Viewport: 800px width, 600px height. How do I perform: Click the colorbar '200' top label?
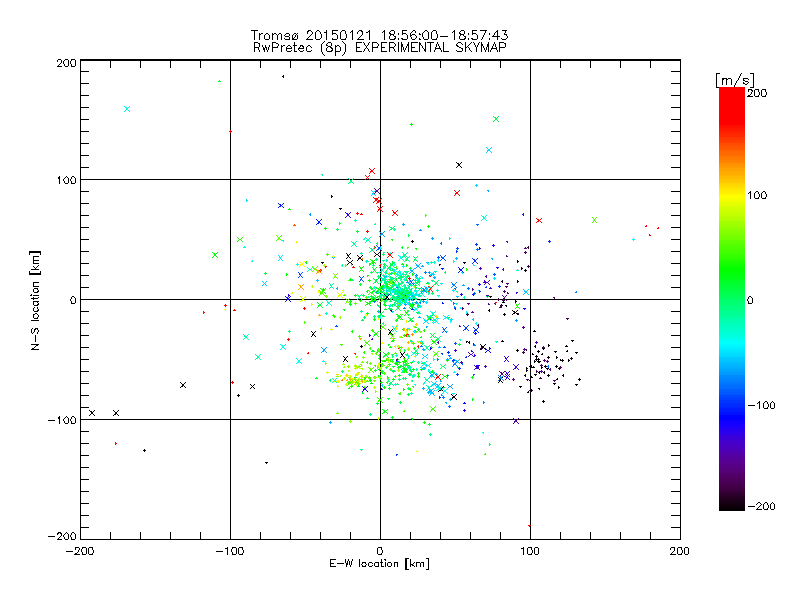[757, 93]
